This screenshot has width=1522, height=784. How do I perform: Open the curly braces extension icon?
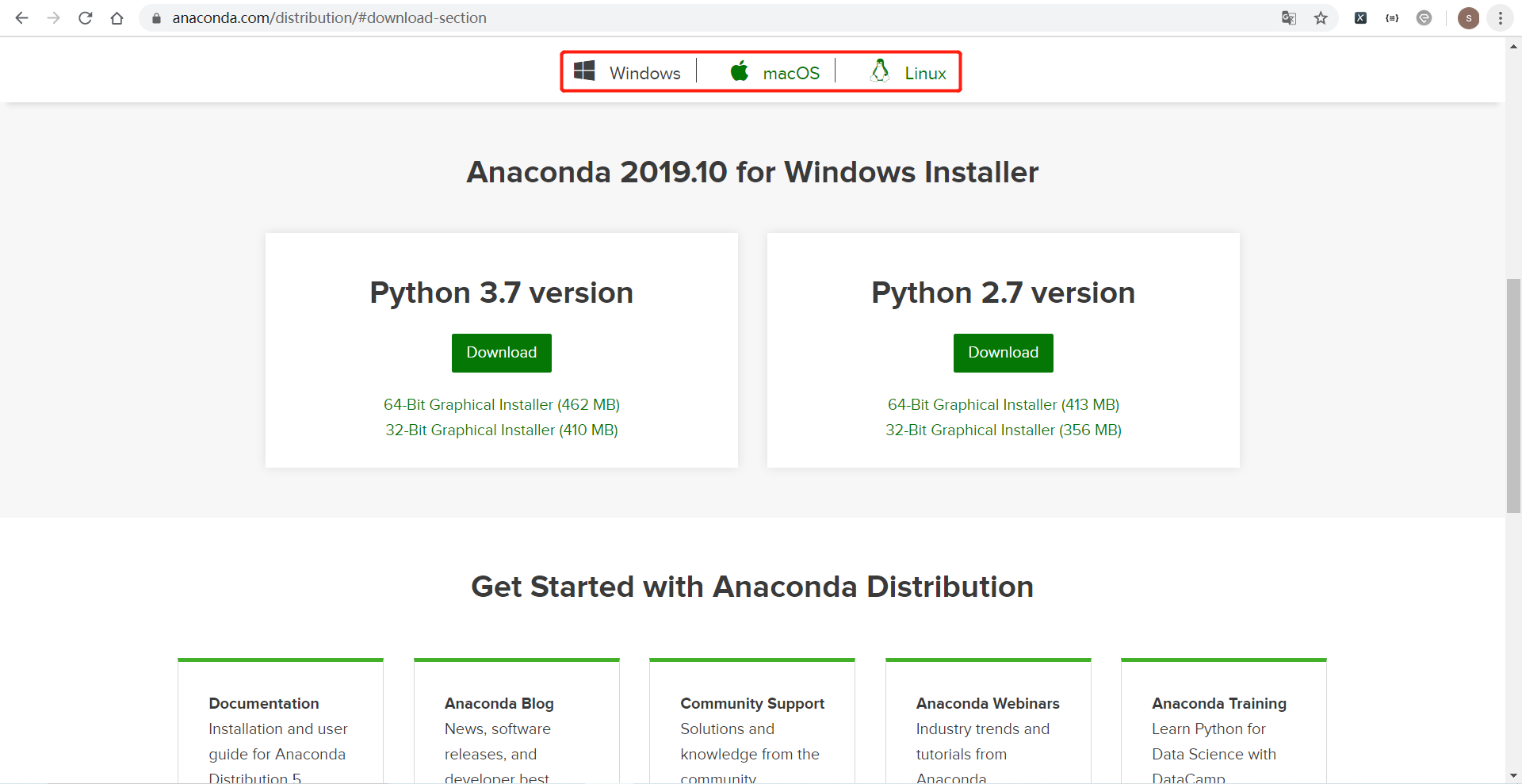(x=1392, y=18)
